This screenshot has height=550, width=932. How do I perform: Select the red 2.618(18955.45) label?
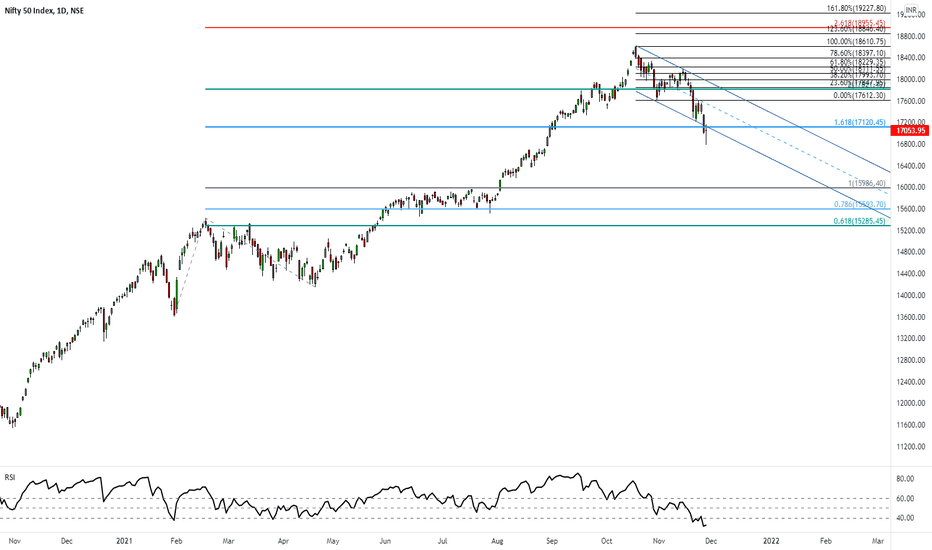click(x=859, y=23)
